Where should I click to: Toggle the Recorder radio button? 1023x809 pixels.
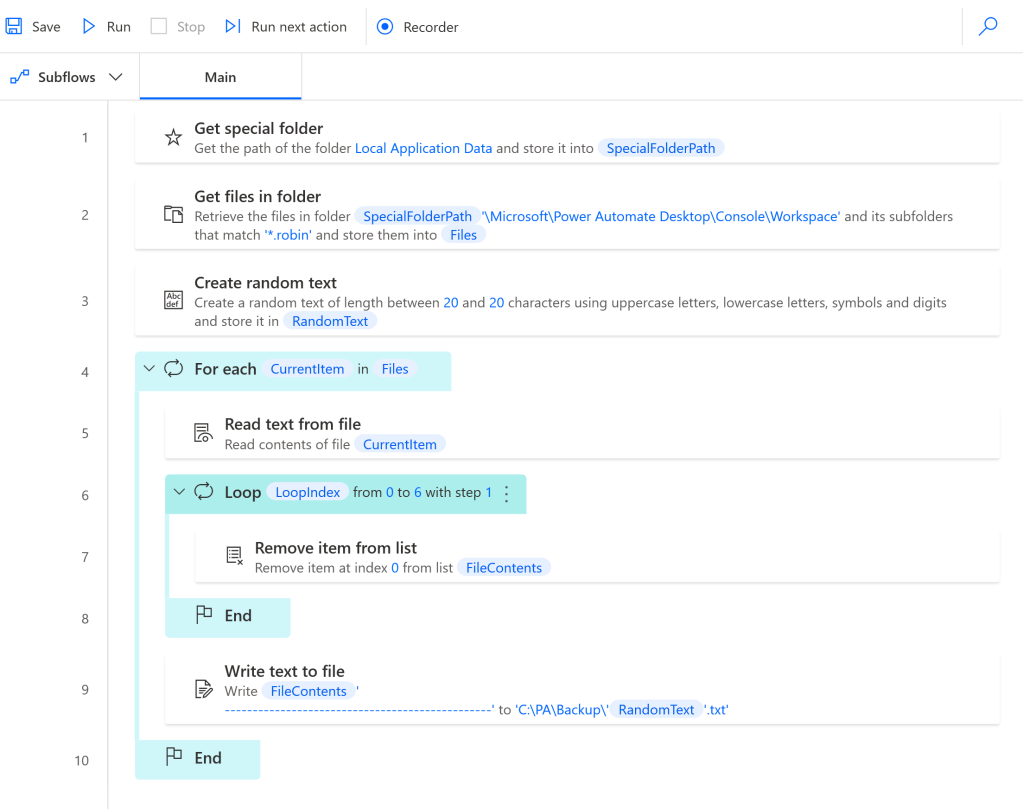click(385, 27)
